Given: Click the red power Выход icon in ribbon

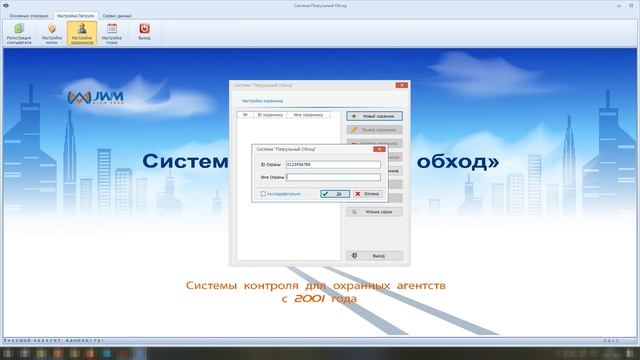Looking at the screenshot, I should click(144, 32).
